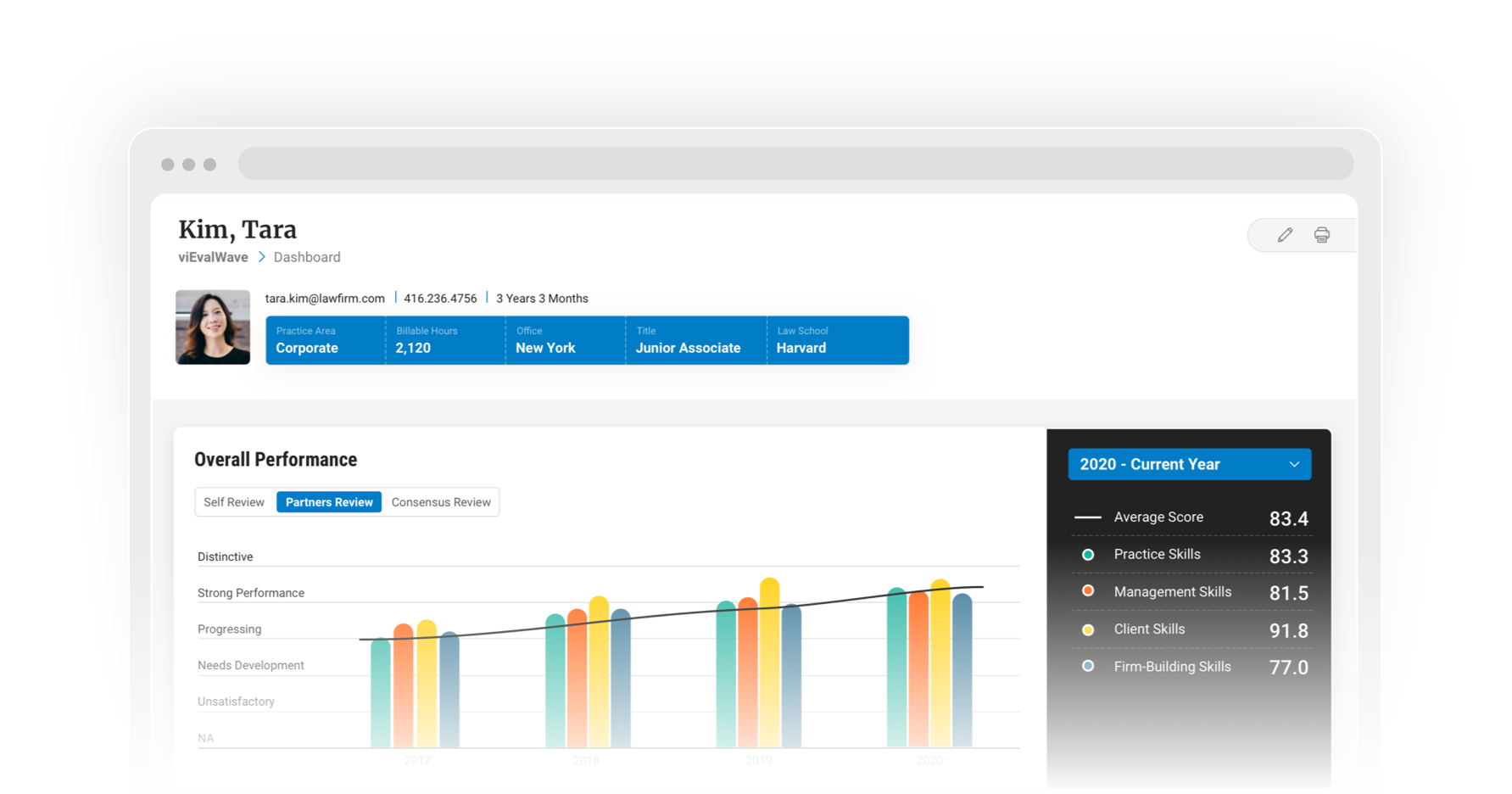Click the tara.kim@lawfirm.com email address
Viewport: 1512px width, 794px height.
pyautogui.click(x=324, y=298)
